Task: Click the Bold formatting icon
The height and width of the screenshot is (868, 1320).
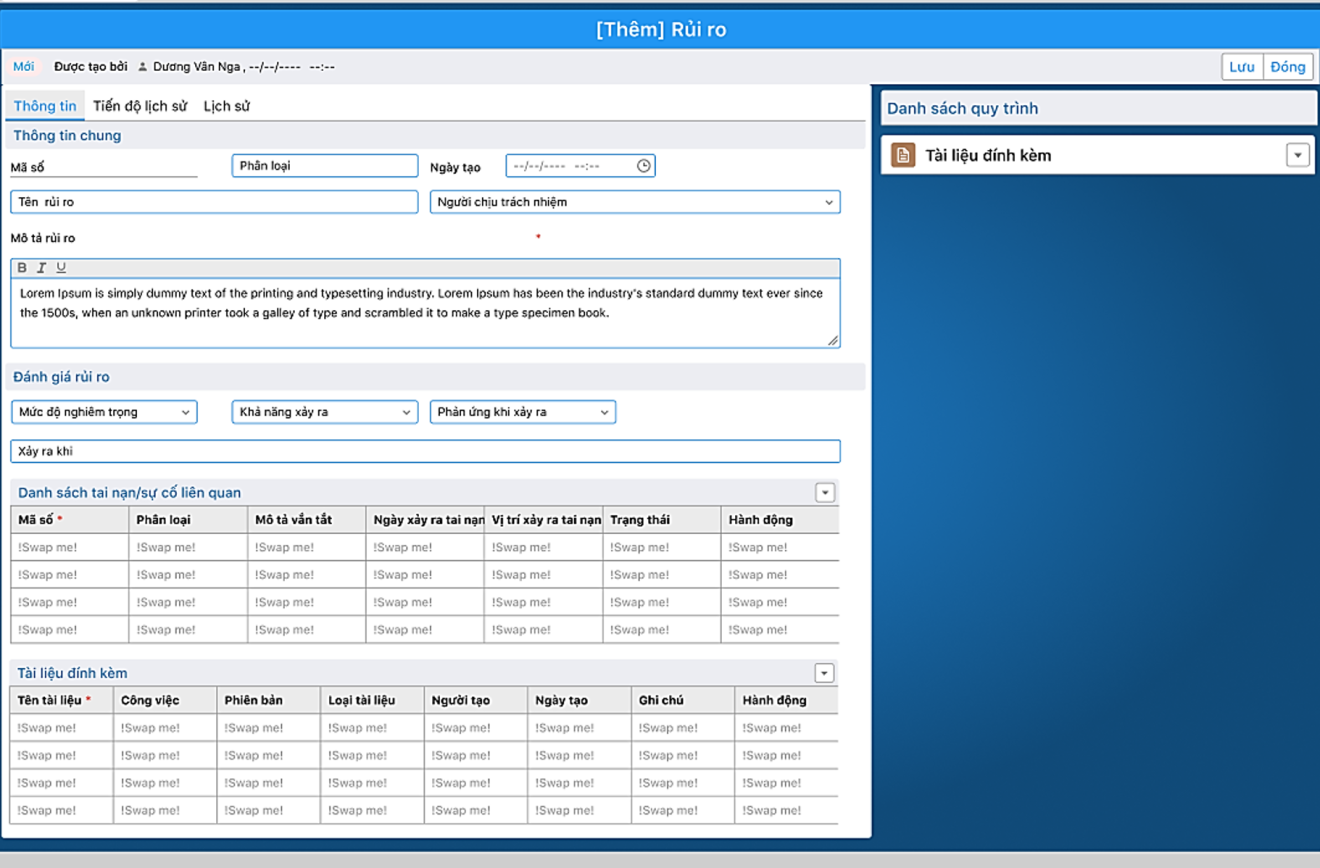Action: tap(22, 268)
